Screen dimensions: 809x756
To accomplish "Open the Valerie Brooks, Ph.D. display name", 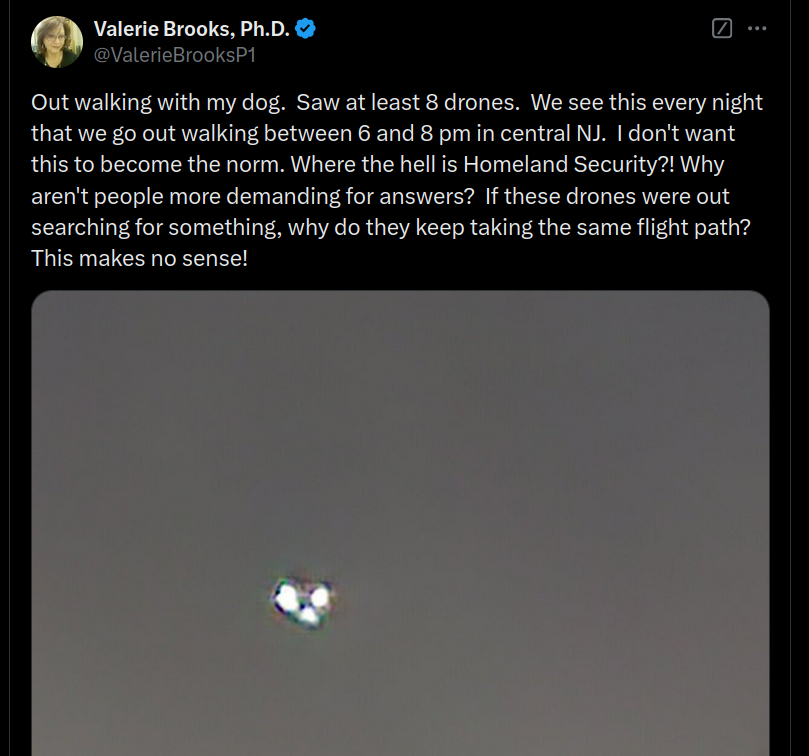I will [192, 29].
